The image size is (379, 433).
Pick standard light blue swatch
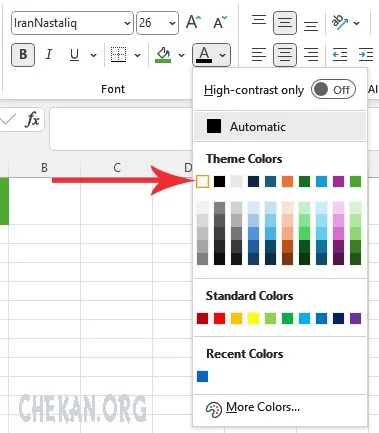point(304,318)
